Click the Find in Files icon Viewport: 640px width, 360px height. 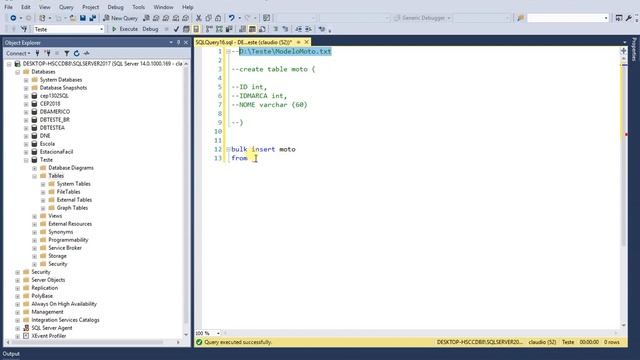tap(520, 18)
